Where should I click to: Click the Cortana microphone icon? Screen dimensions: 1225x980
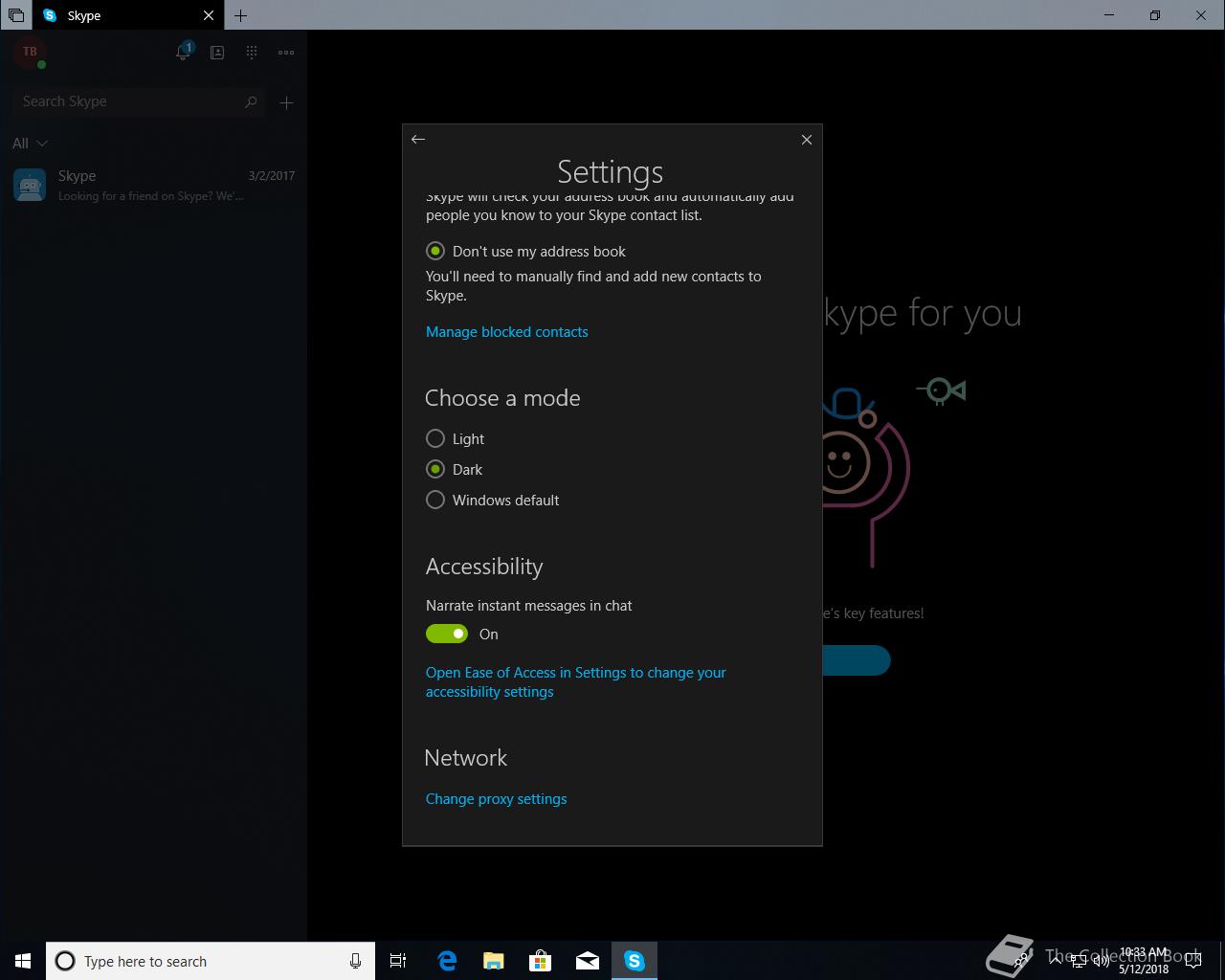355,961
